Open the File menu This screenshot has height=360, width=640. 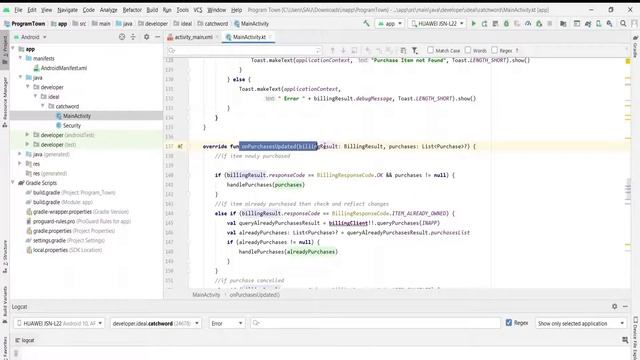[18, 10]
